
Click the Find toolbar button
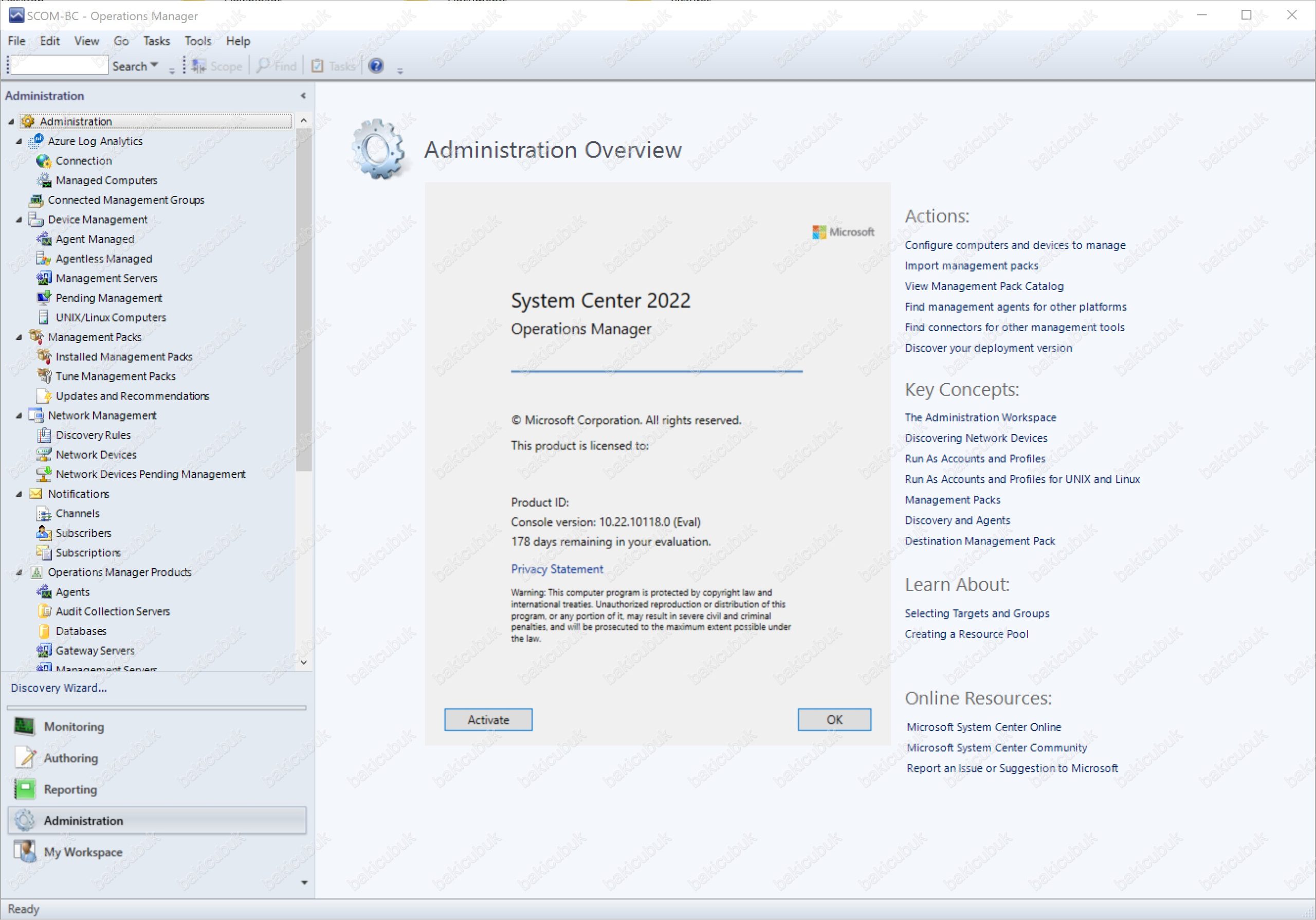276,66
